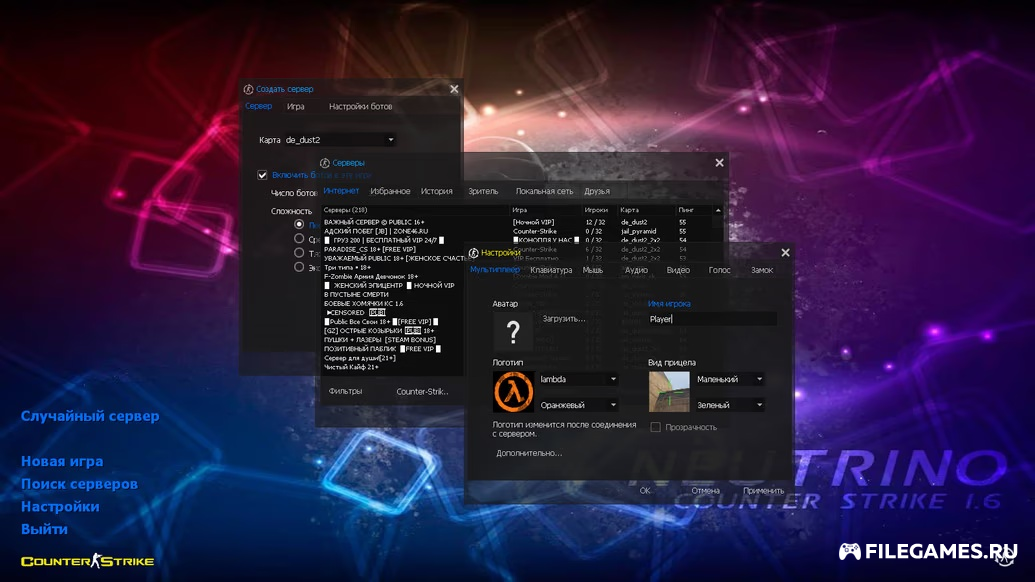Switch to the Клавиатура tab
This screenshot has width=1035, height=582.
(551, 270)
